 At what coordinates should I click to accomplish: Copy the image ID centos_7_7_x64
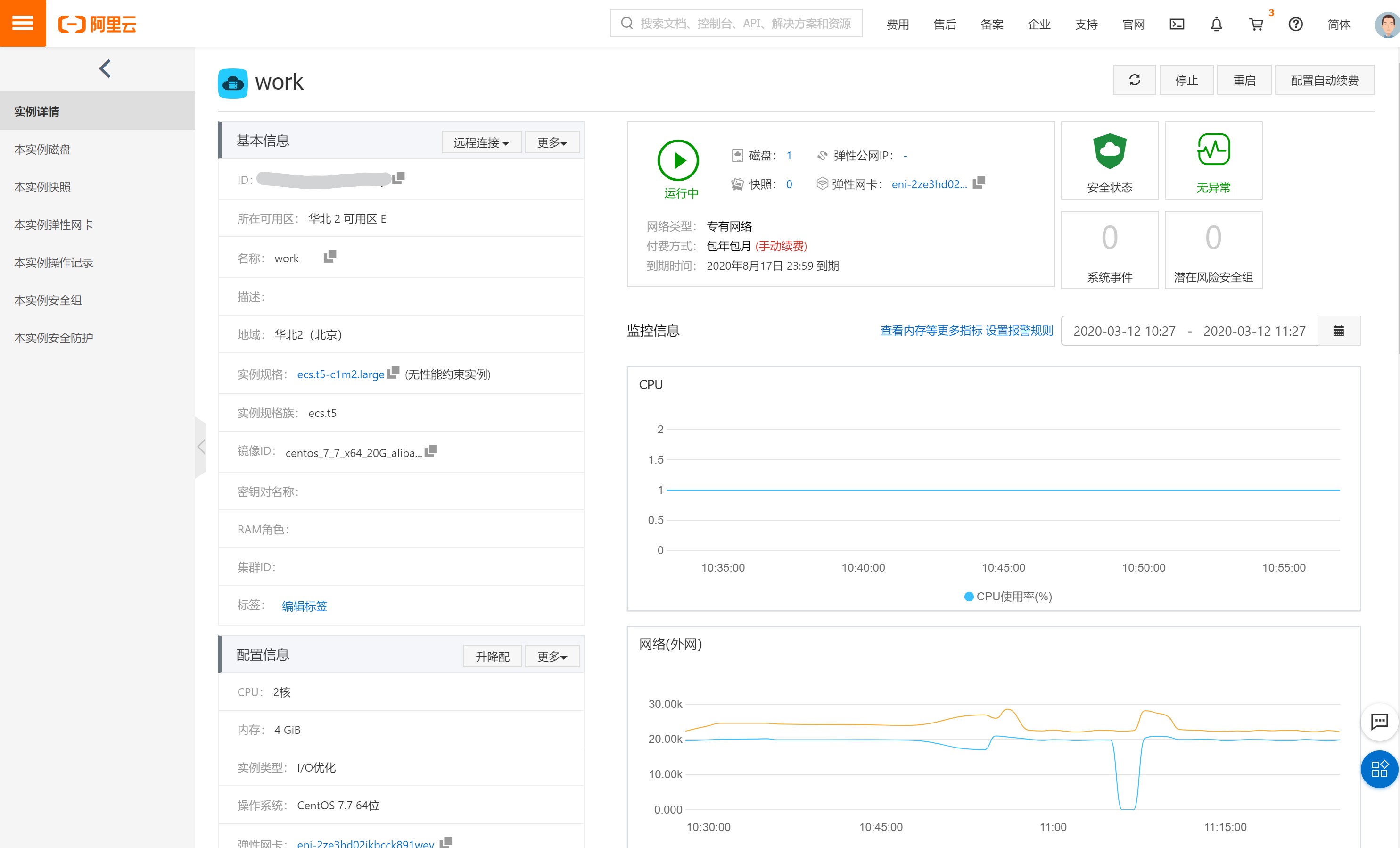pos(431,451)
